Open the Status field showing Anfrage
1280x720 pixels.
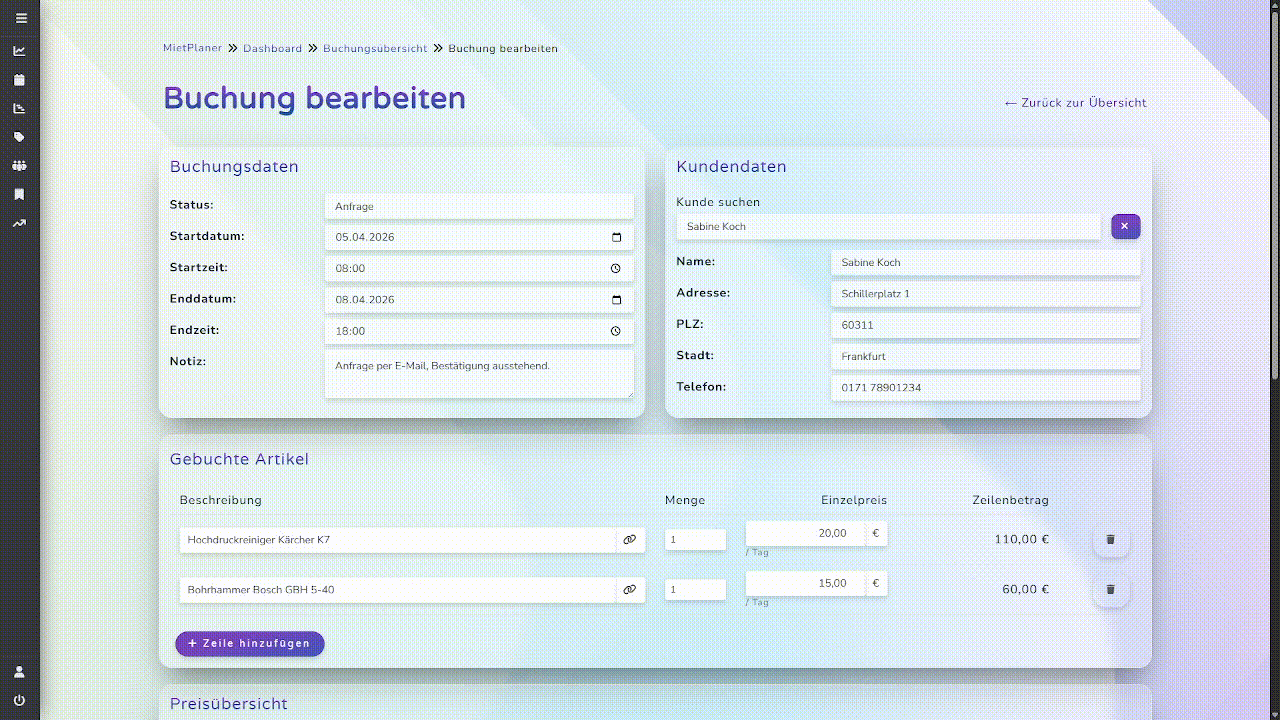tap(478, 206)
